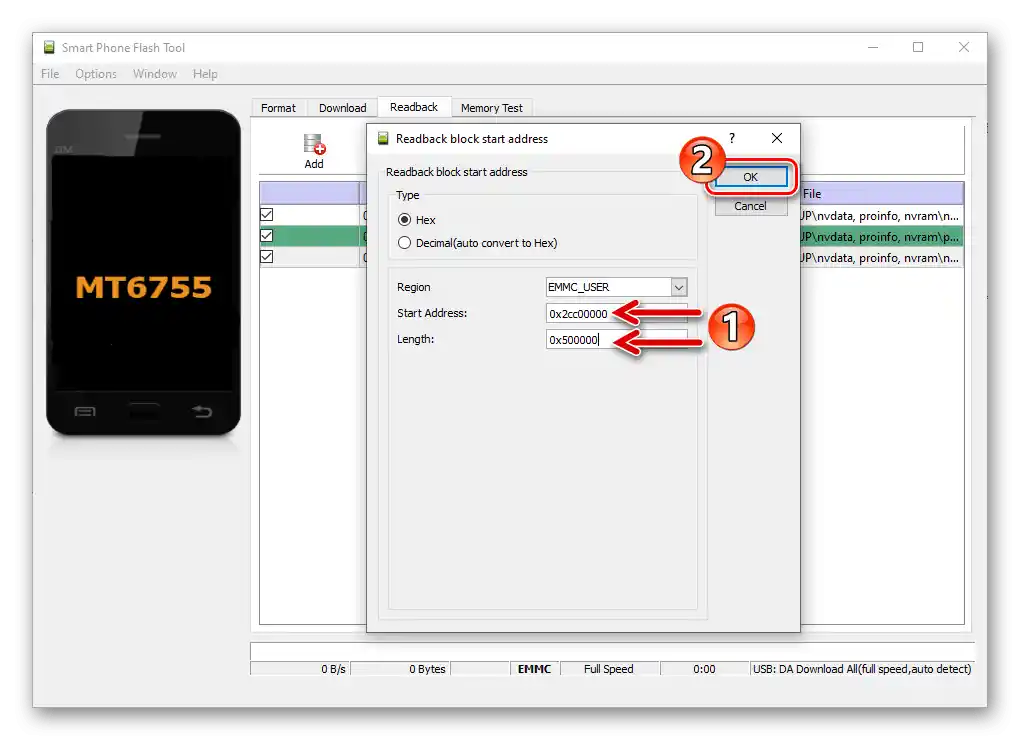Click the MT6755 phone image
This screenshot has height=740, width=1020.
pos(144,272)
